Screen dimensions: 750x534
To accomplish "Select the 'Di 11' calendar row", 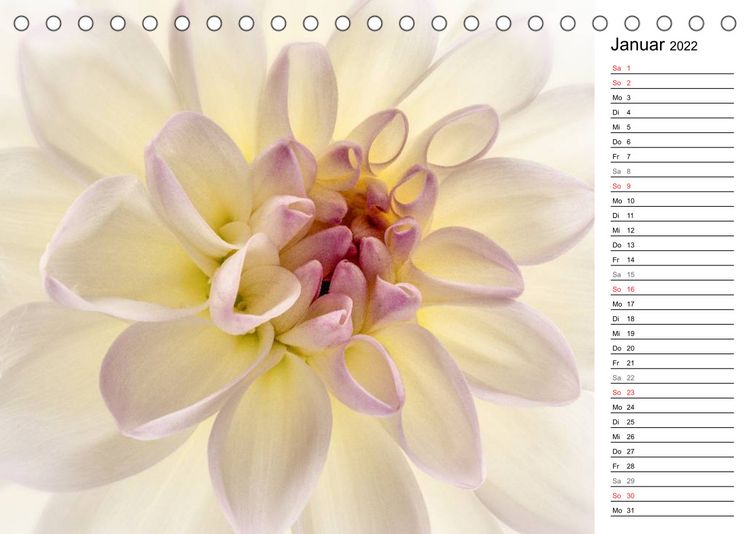I will [x=672, y=215].
